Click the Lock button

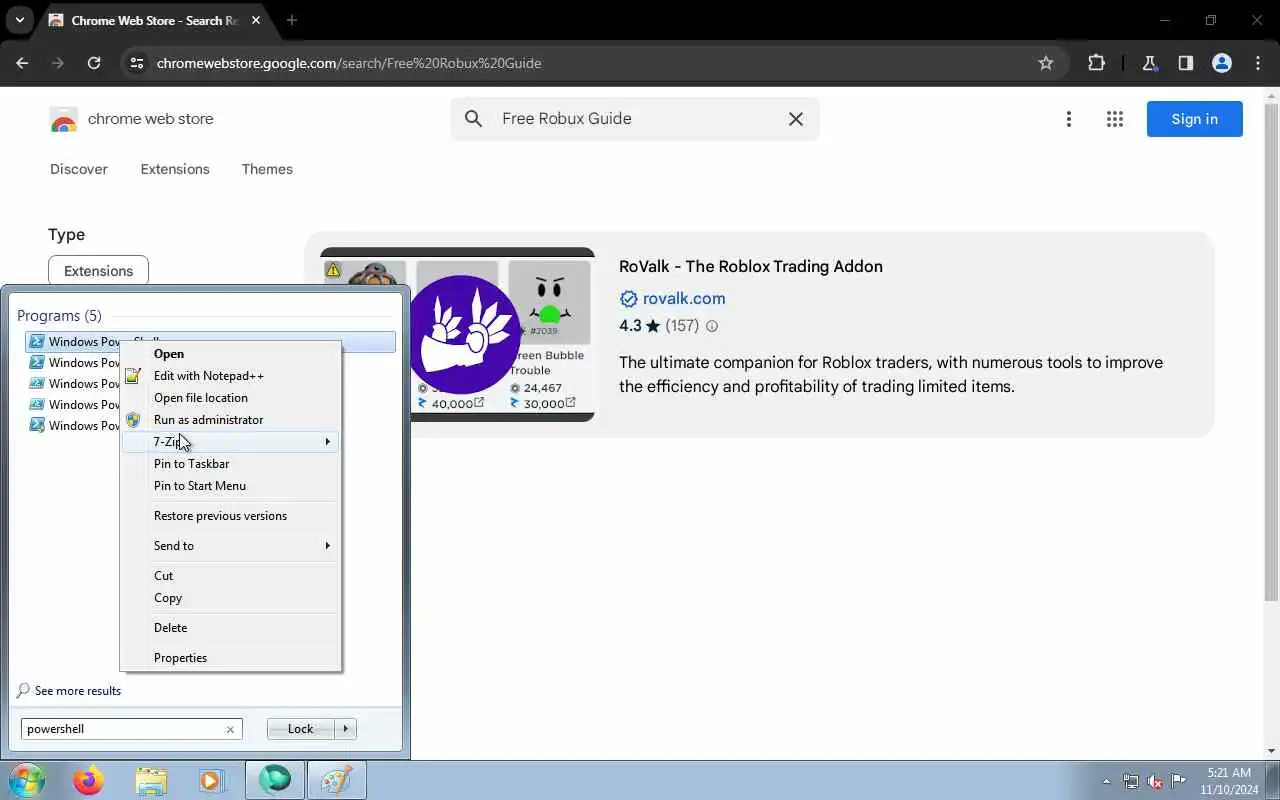300,729
